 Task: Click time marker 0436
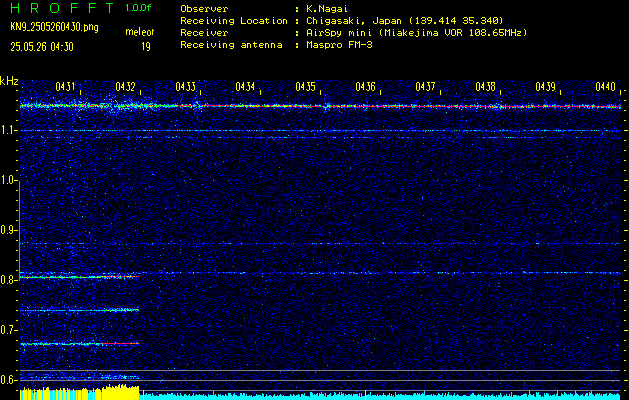(x=365, y=86)
